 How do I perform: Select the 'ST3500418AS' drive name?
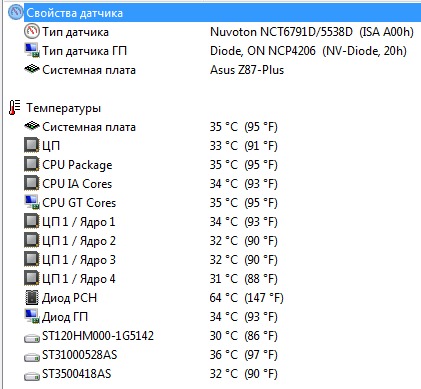click(x=77, y=374)
